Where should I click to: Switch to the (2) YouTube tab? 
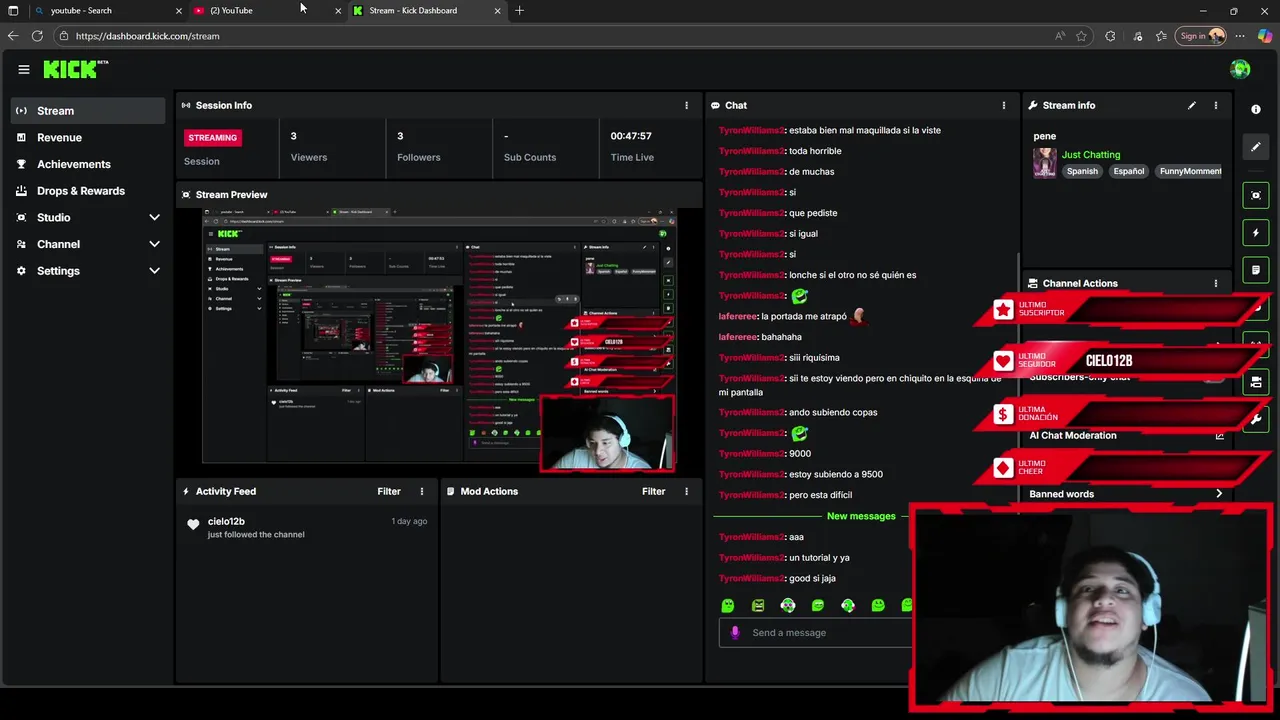coord(267,10)
